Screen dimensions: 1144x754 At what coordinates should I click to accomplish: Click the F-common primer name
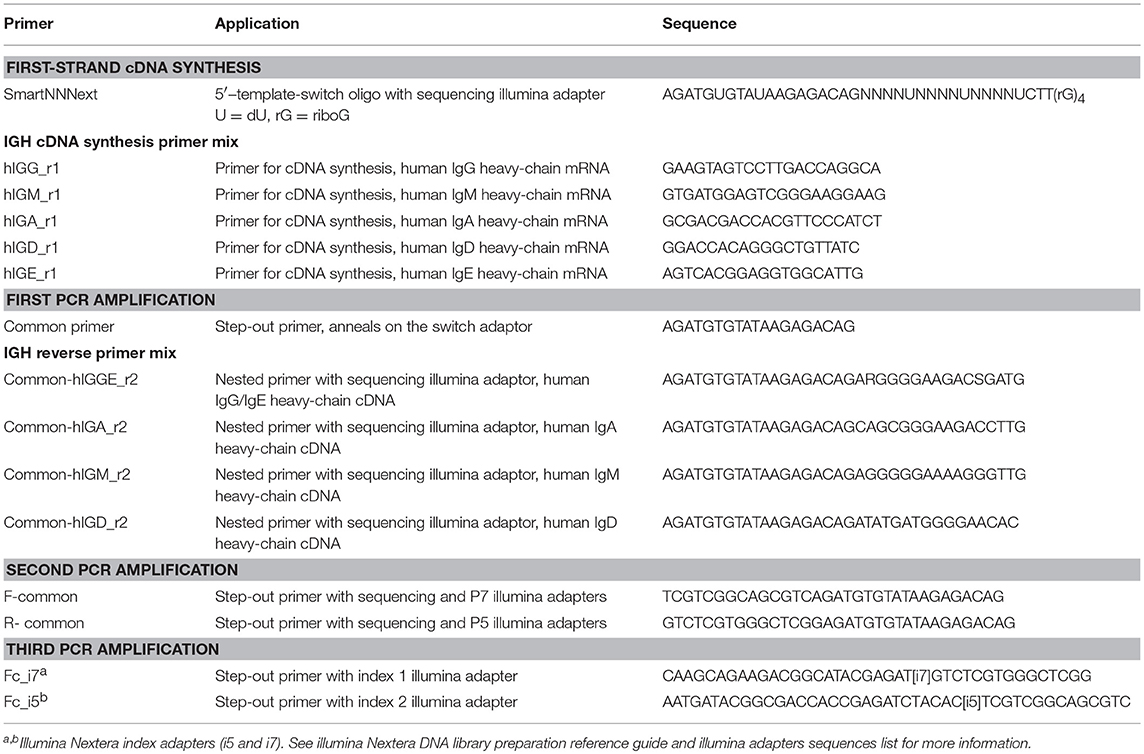pyautogui.click(x=41, y=597)
